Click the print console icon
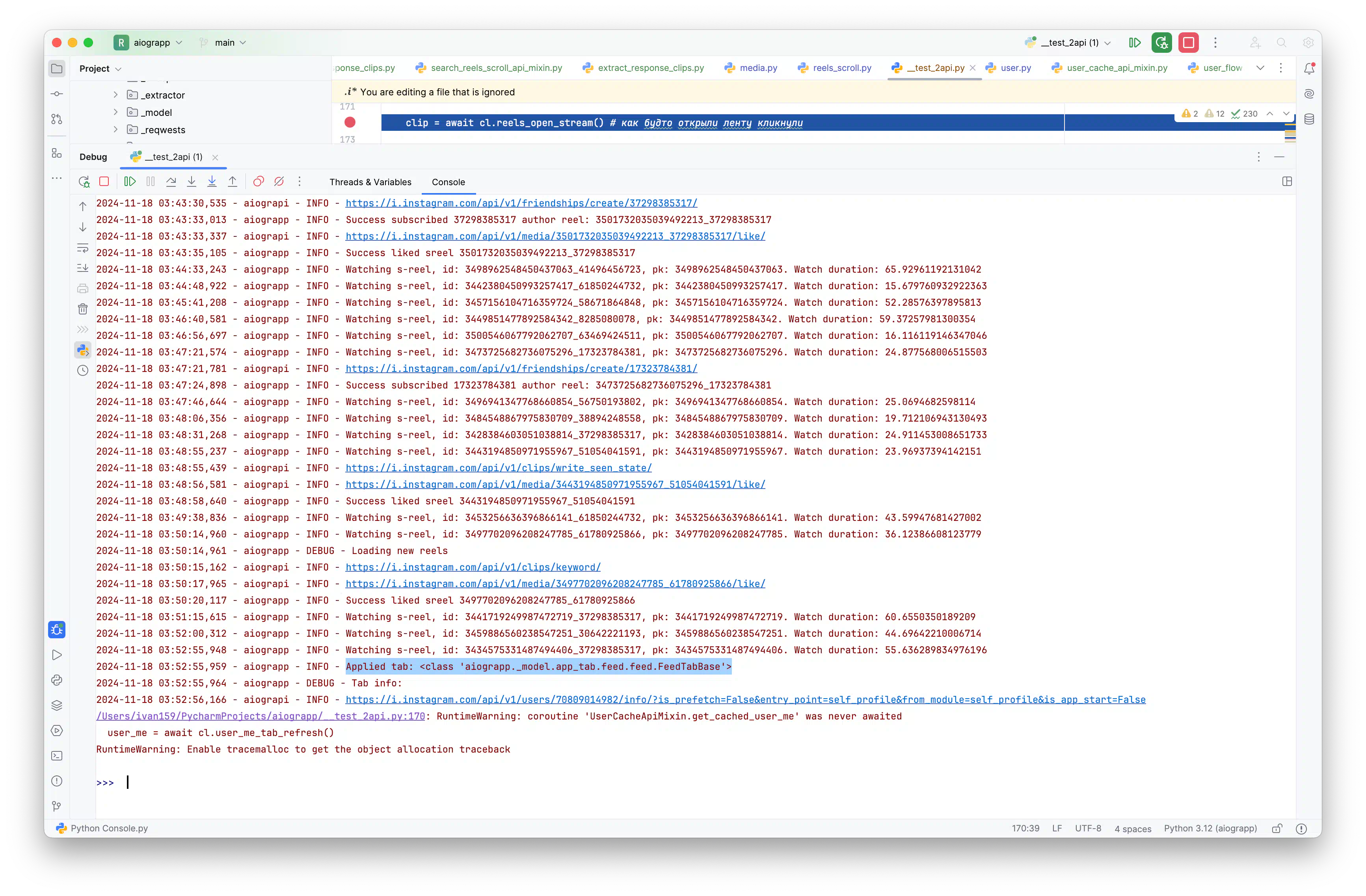The height and width of the screenshot is (896, 1366). click(83, 289)
